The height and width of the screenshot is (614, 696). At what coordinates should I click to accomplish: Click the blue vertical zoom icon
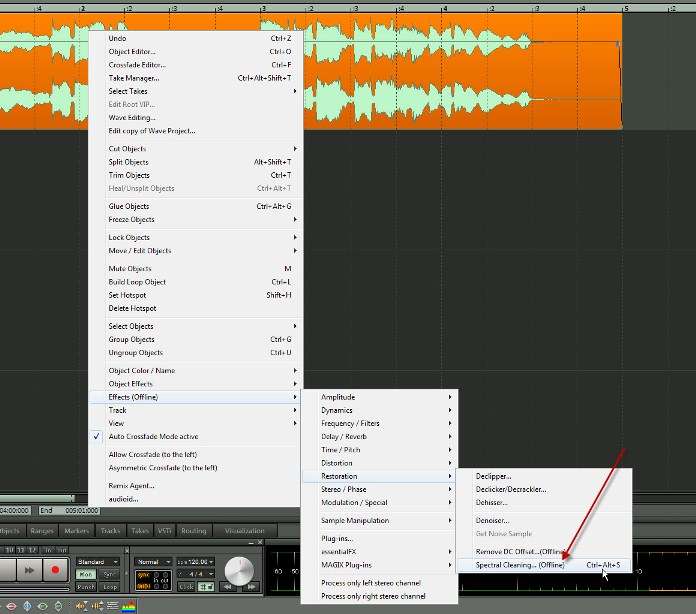27,606
